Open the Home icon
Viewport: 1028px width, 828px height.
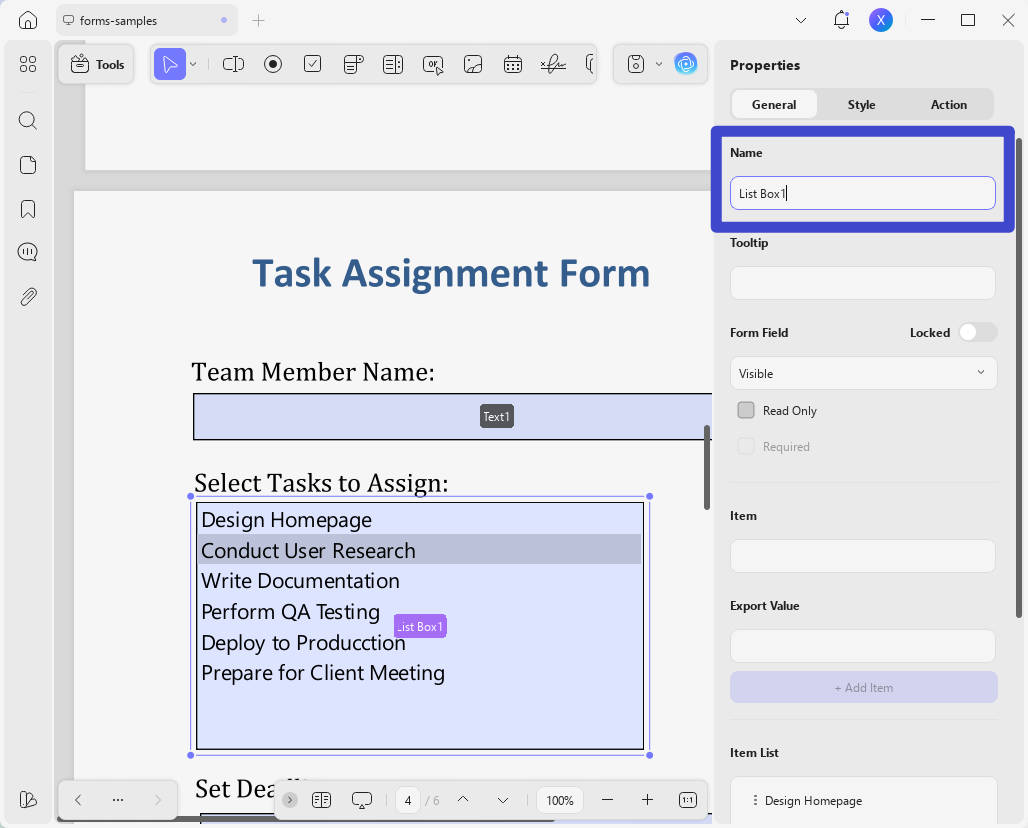[x=28, y=20]
